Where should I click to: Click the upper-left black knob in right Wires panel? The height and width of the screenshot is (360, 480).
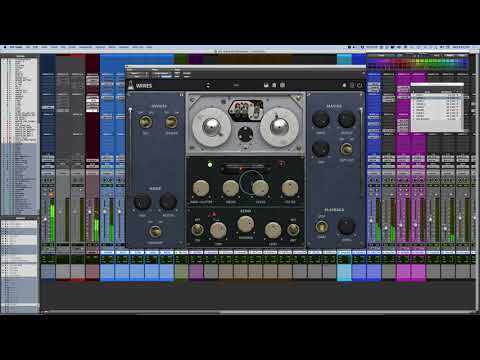click(x=321, y=119)
